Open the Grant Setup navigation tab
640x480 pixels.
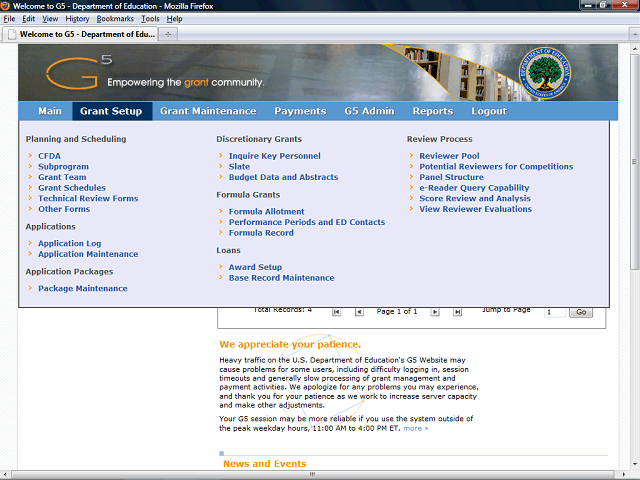pos(111,111)
